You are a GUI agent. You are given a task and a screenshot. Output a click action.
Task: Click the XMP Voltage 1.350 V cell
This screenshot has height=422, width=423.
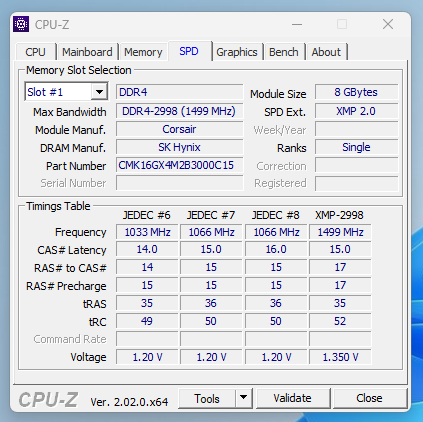tap(340, 357)
